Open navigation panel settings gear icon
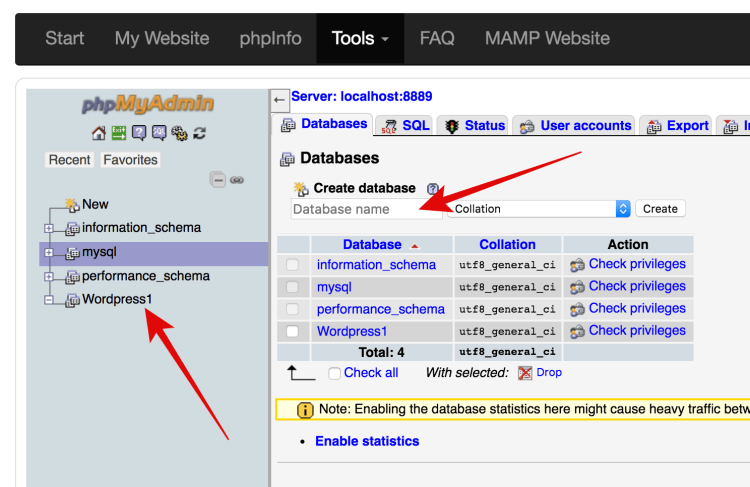 click(x=179, y=133)
